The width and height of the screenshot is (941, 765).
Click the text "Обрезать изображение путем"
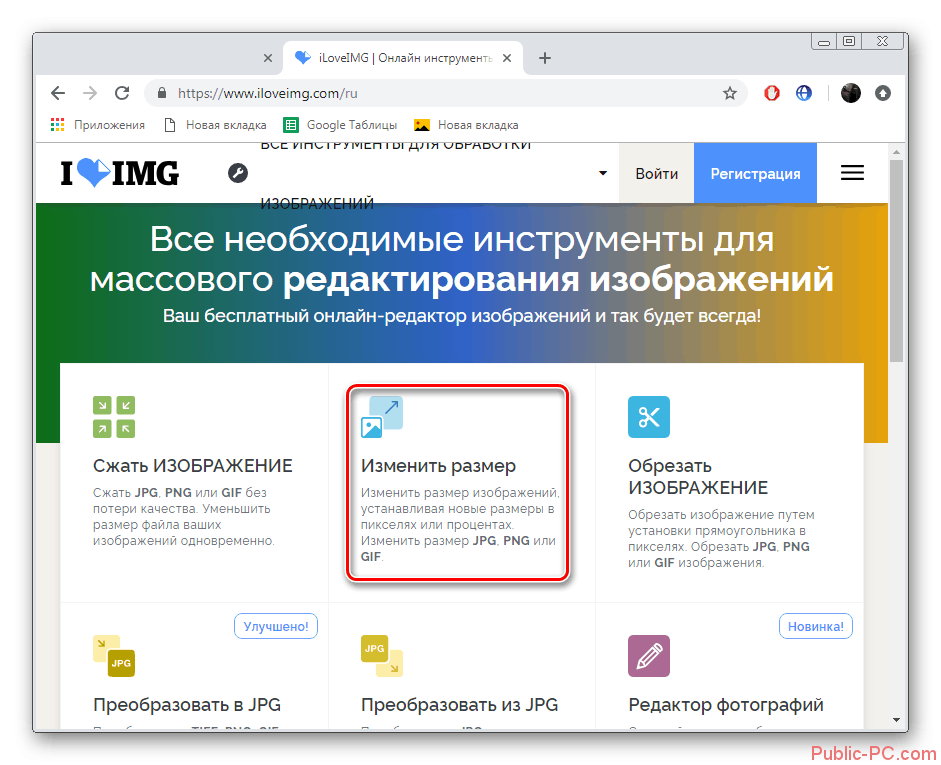click(x=721, y=515)
